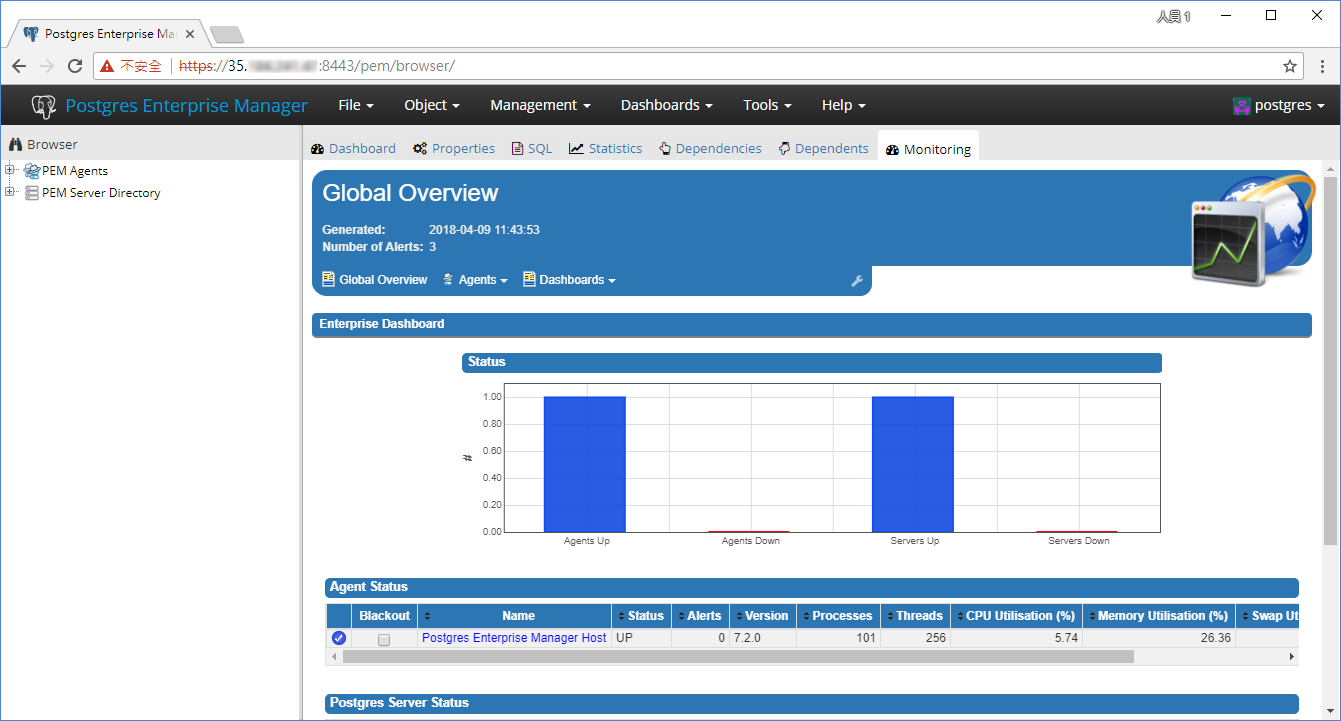This screenshot has height=721, width=1341.
Task: Click the Enterprise Dashboard section header
Action: [x=811, y=324]
